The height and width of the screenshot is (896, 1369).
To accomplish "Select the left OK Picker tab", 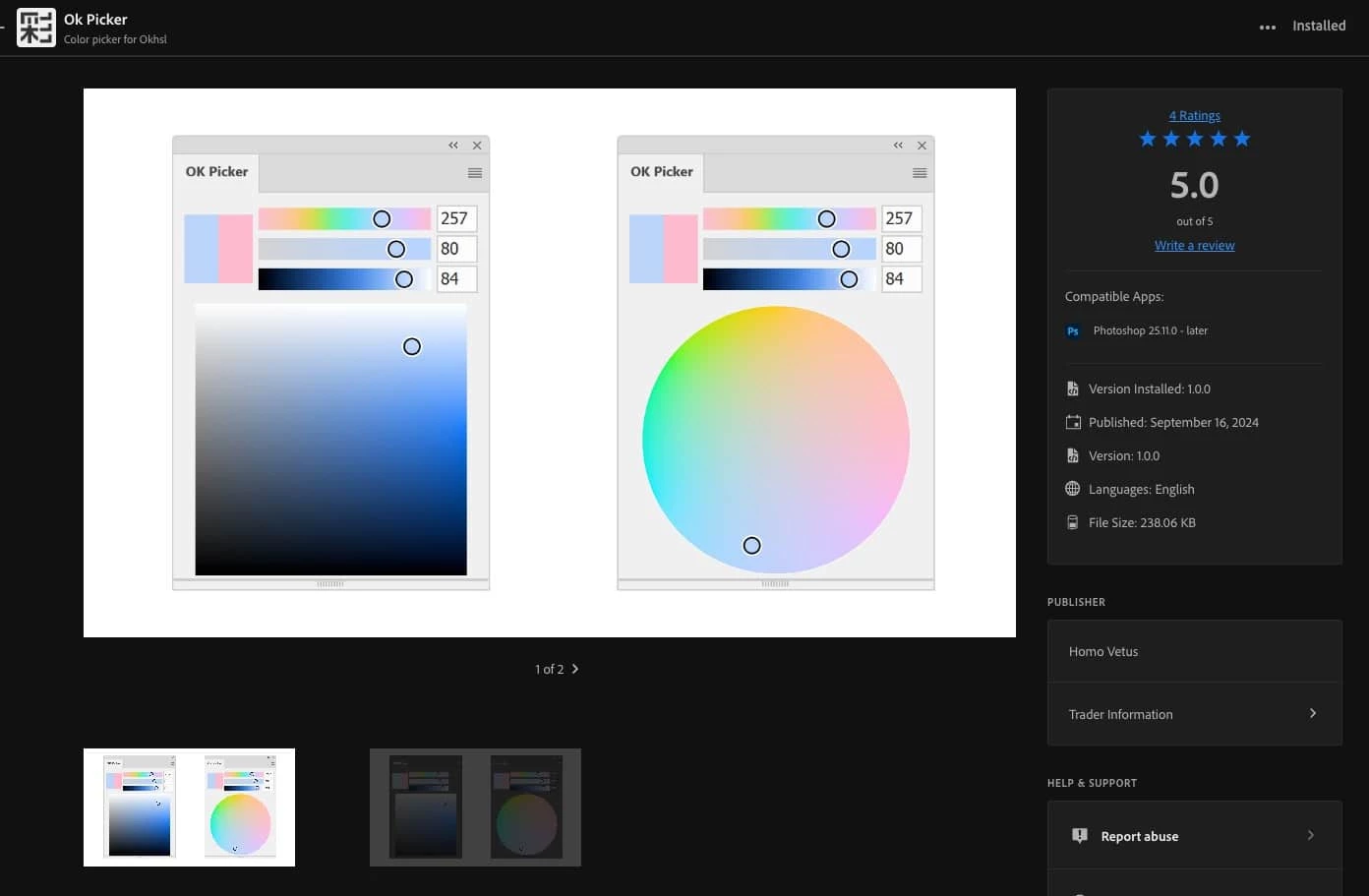I will (x=216, y=172).
